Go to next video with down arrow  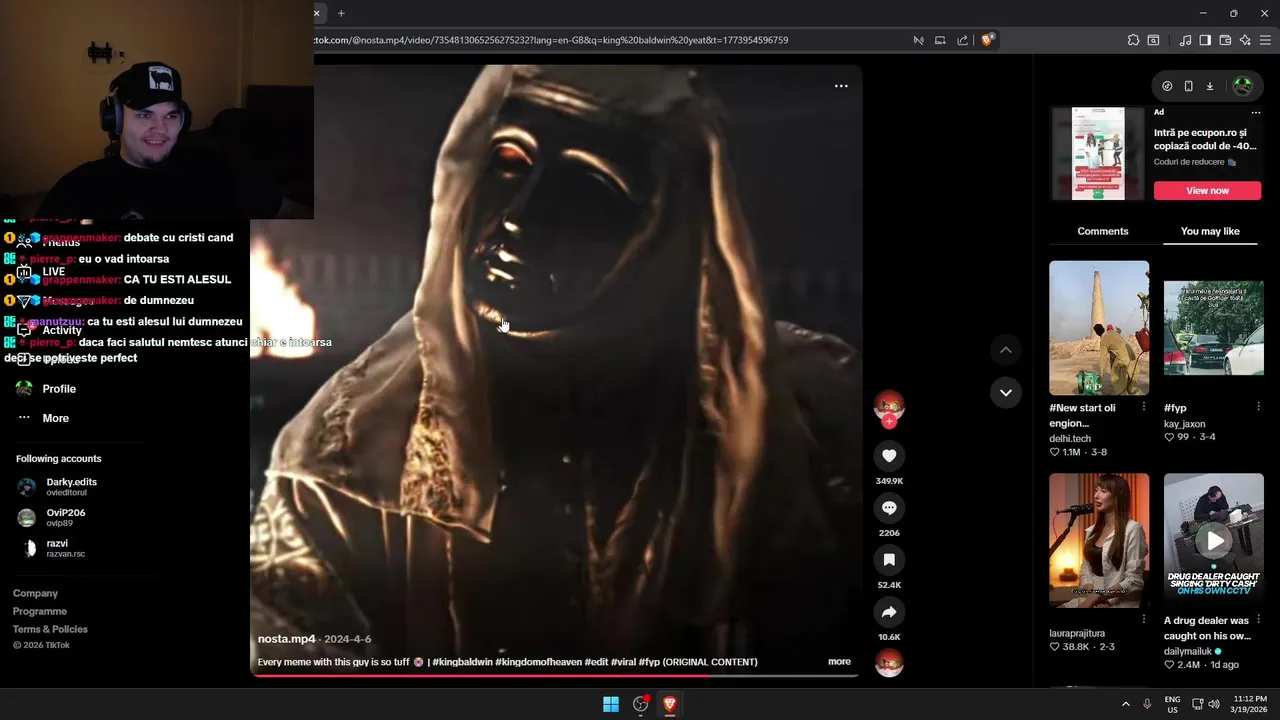(x=1006, y=392)
